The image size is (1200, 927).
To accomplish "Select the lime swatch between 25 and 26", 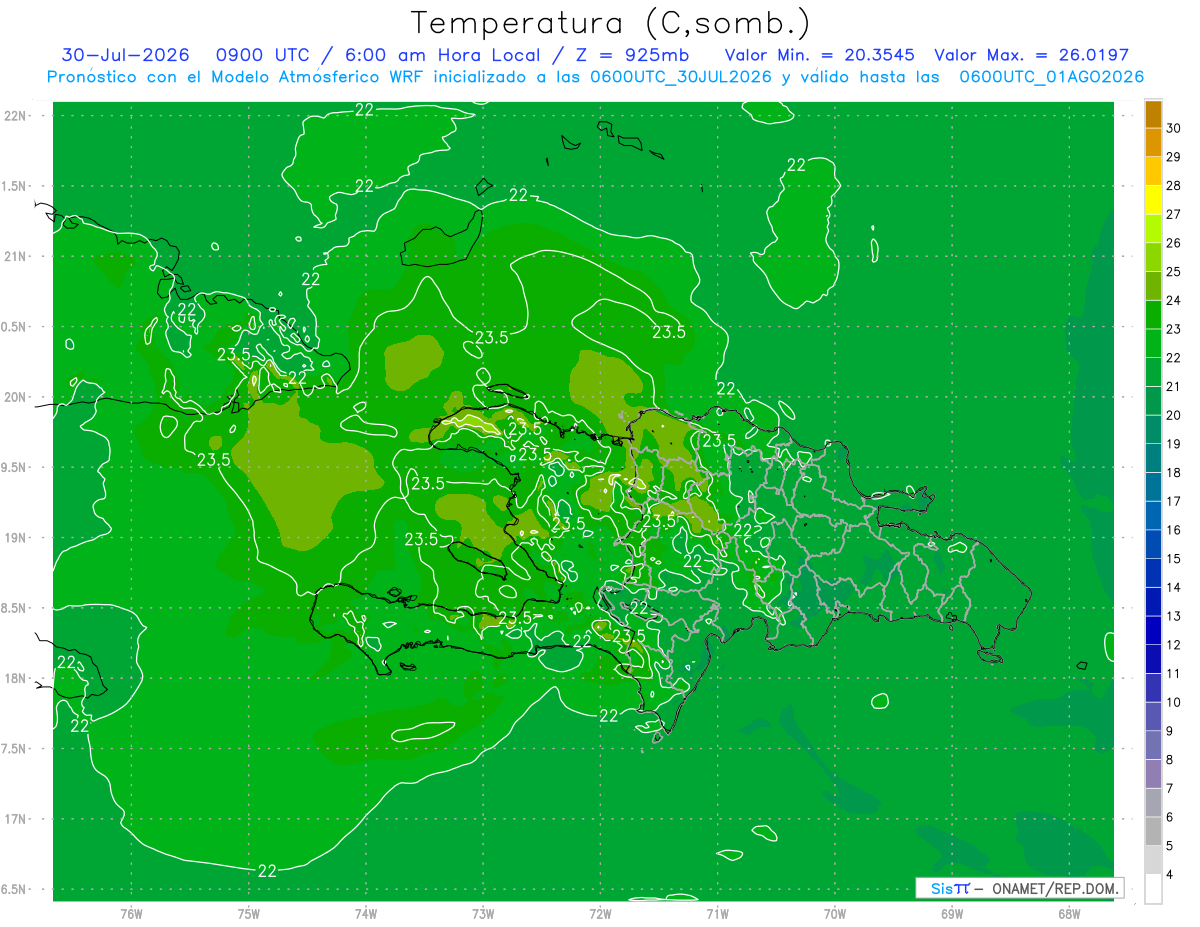I will point(1153,258).
